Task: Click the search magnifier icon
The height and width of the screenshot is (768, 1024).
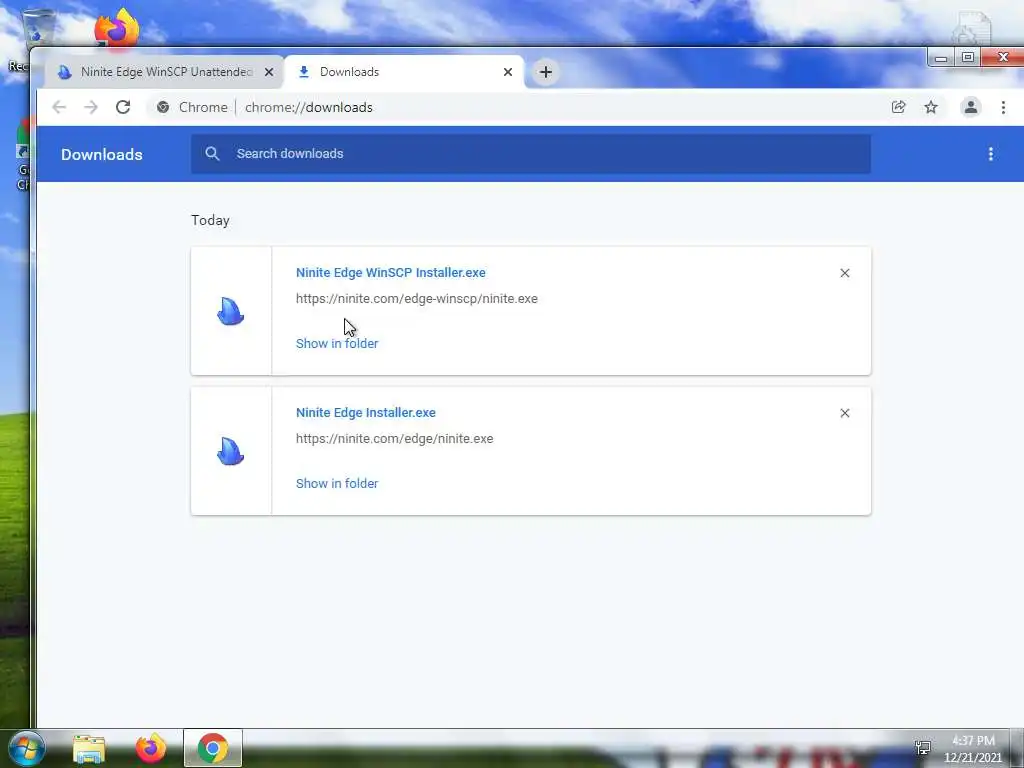Action: point(212,153)
